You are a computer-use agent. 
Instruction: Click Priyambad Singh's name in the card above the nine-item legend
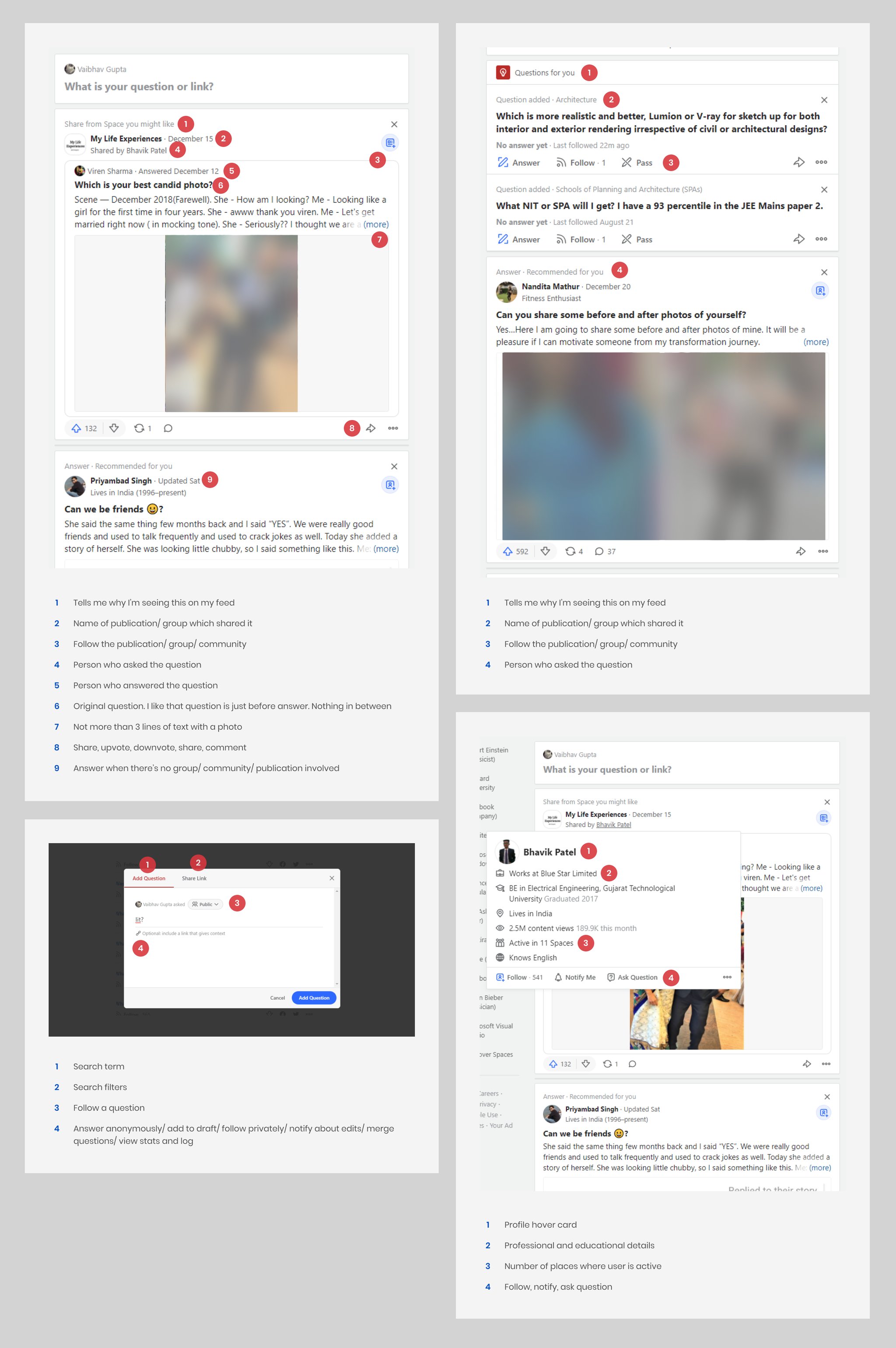tap(121, 480)
